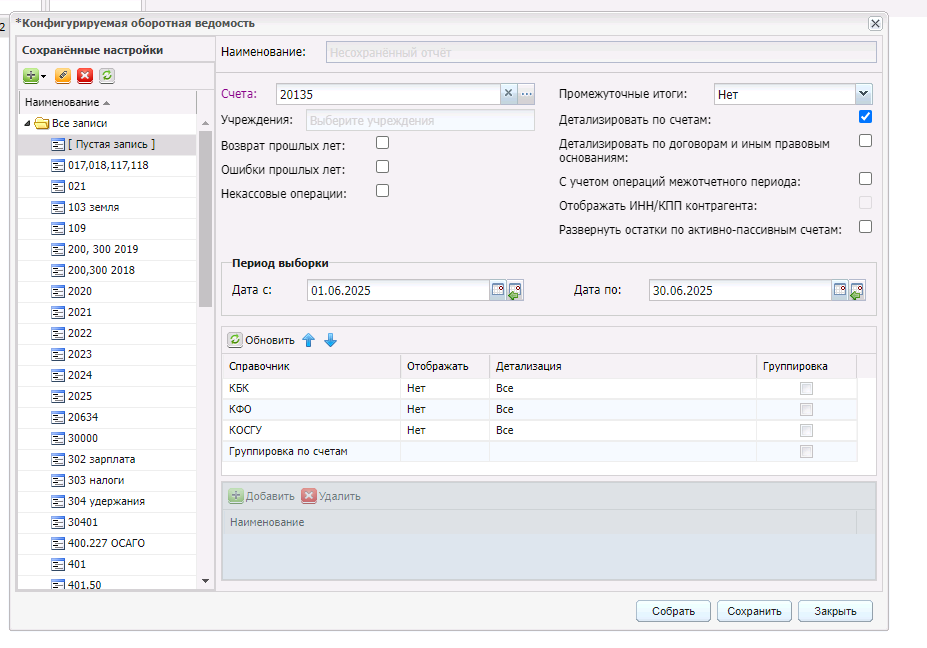
Task: Click the green add saved setting icon
Action: tap(31, 75)
